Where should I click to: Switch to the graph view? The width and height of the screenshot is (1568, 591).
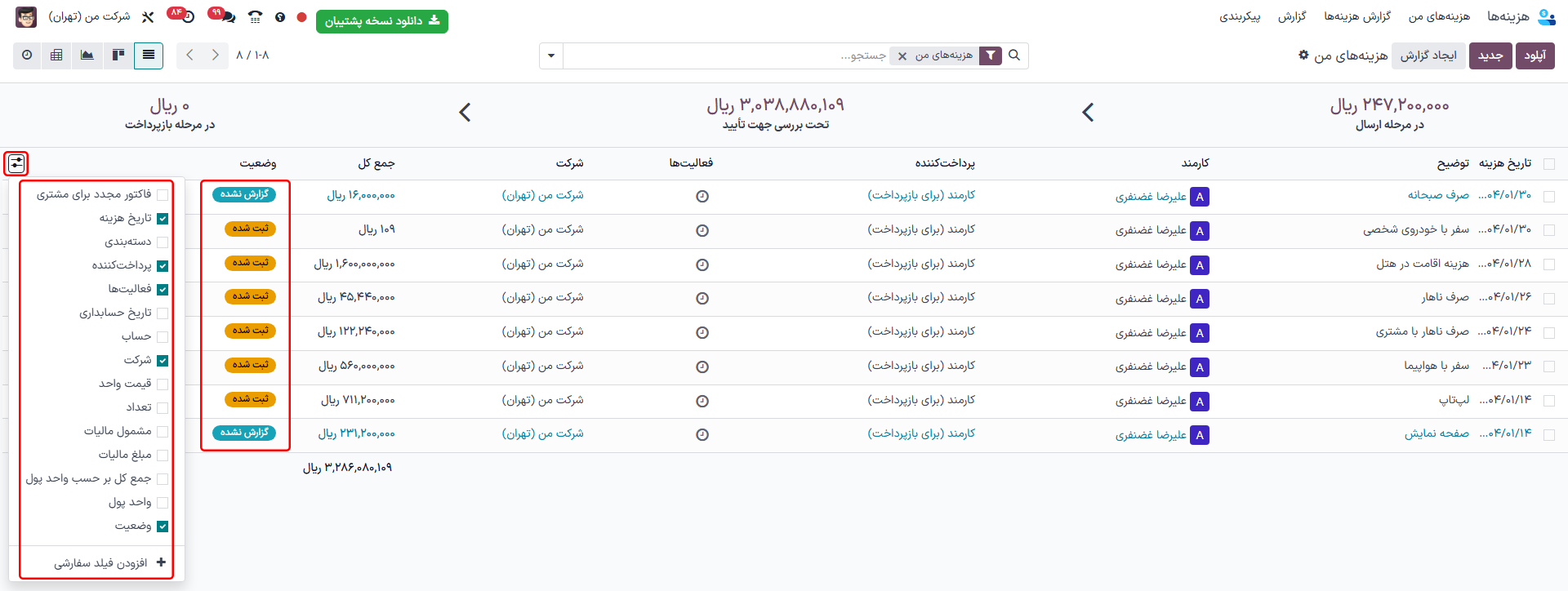[87, 56]
